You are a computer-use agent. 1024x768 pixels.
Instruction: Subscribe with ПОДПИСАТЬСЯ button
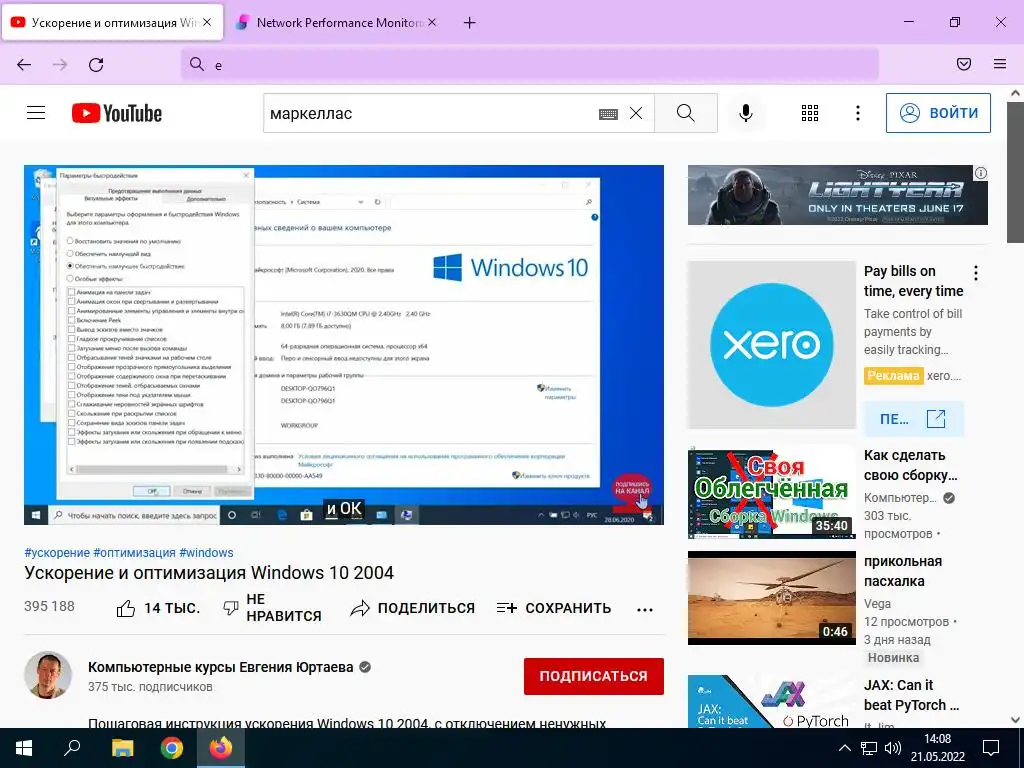point(594,676)
